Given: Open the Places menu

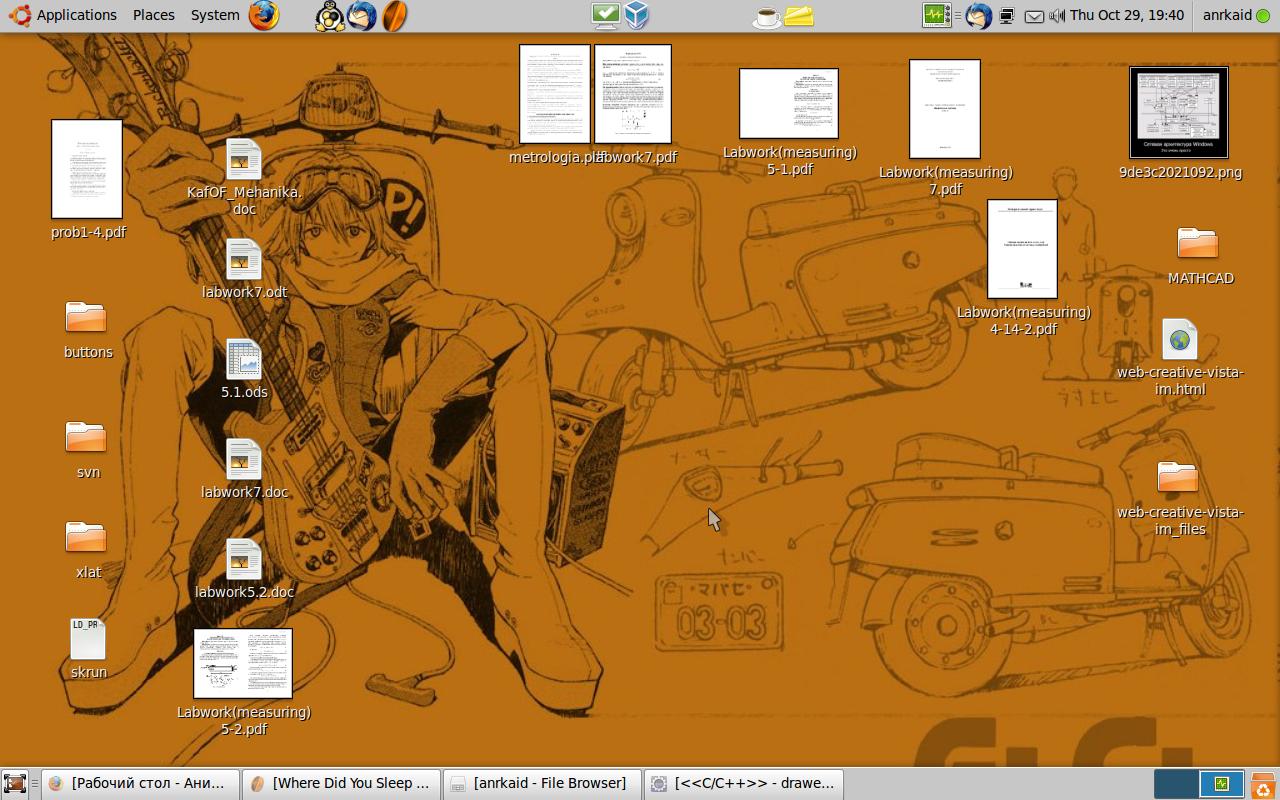Looking at the screenshot, I should [x=153, y=15].
